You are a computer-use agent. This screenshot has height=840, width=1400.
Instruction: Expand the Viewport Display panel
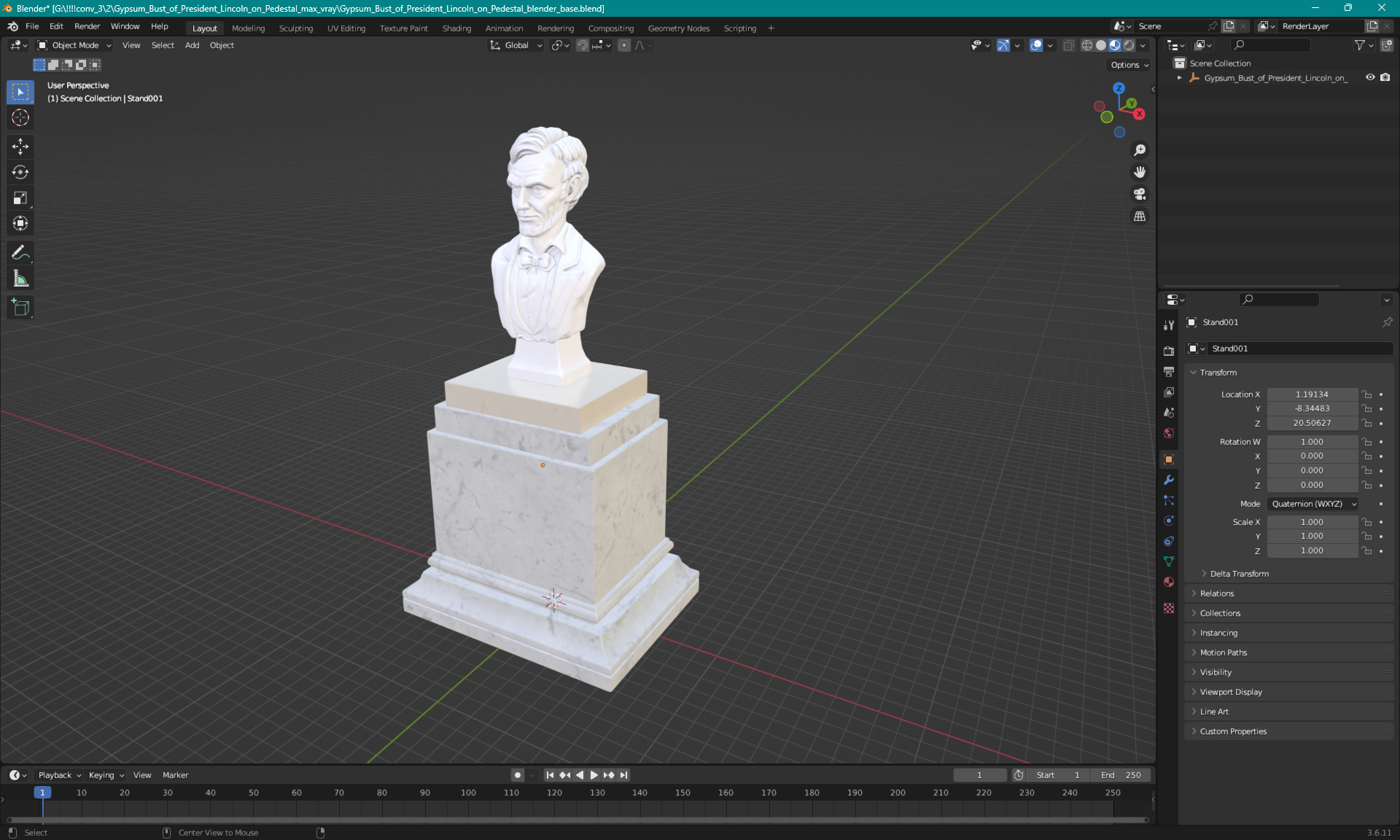point(1231,692)
